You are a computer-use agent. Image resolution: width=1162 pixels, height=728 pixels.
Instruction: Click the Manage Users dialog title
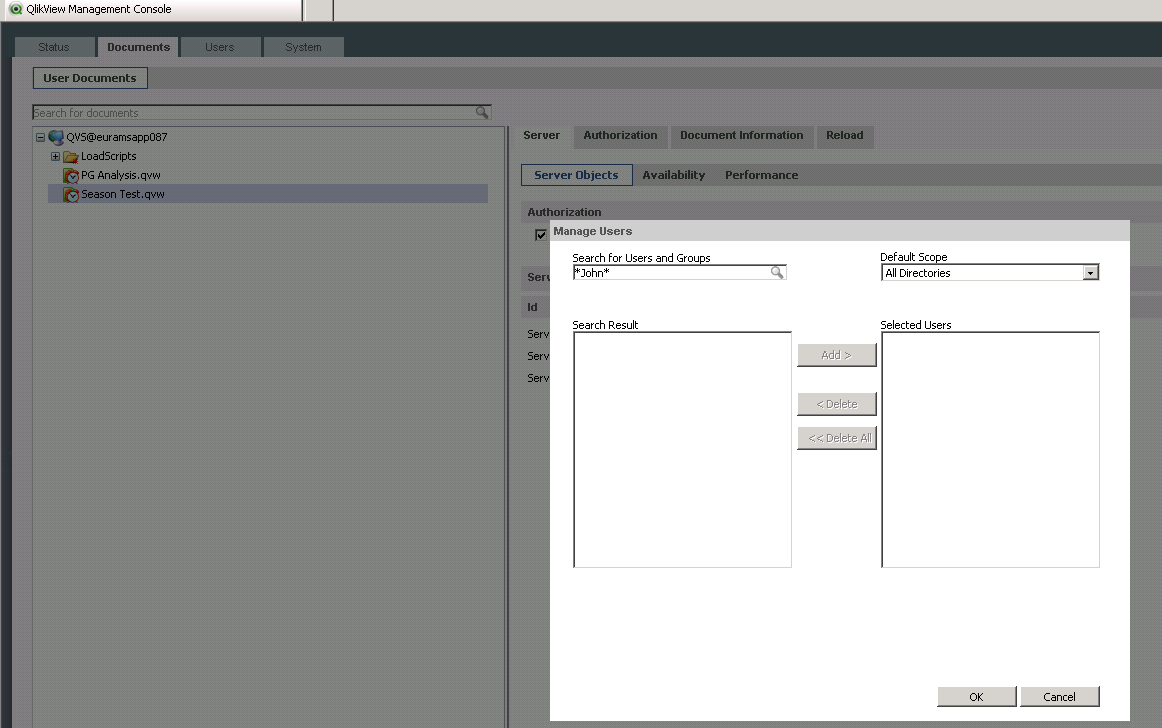pos(593,231)
